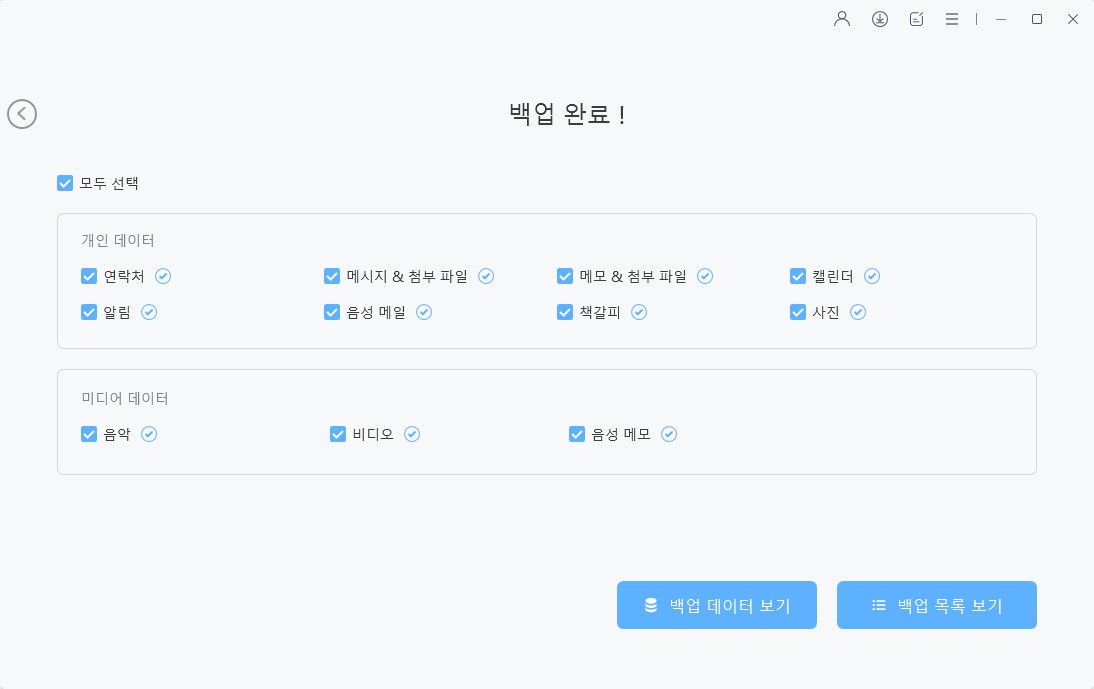Click status check icon beside 비디오
This screenshot has width=1094, height=689.
412,434
